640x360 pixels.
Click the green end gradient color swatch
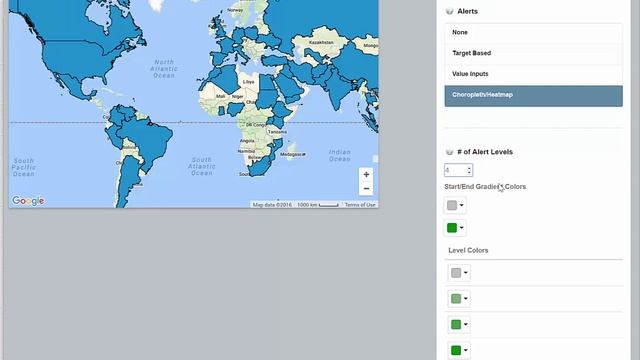pos(452,228)
